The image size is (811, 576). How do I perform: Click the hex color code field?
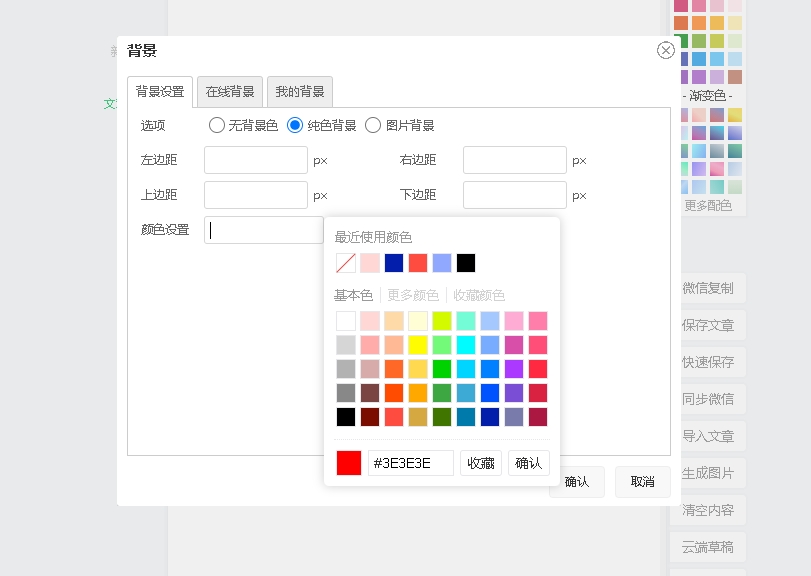coord(410,463)
